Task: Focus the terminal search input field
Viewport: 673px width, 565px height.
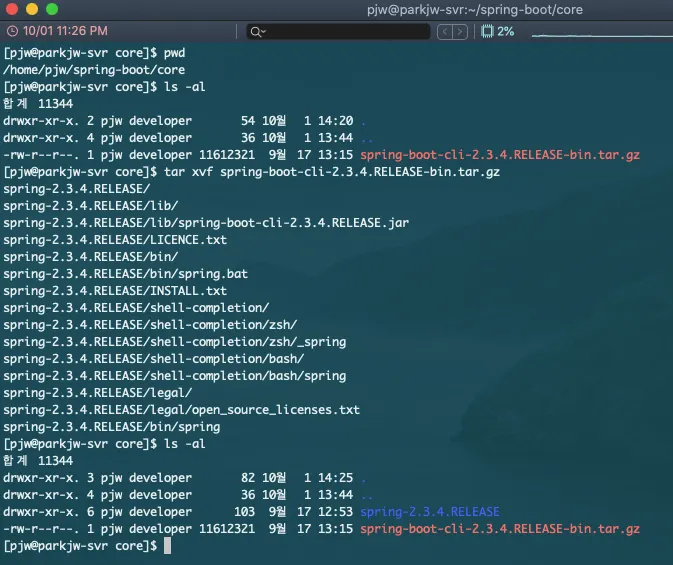Action: (x=338, y=31)
